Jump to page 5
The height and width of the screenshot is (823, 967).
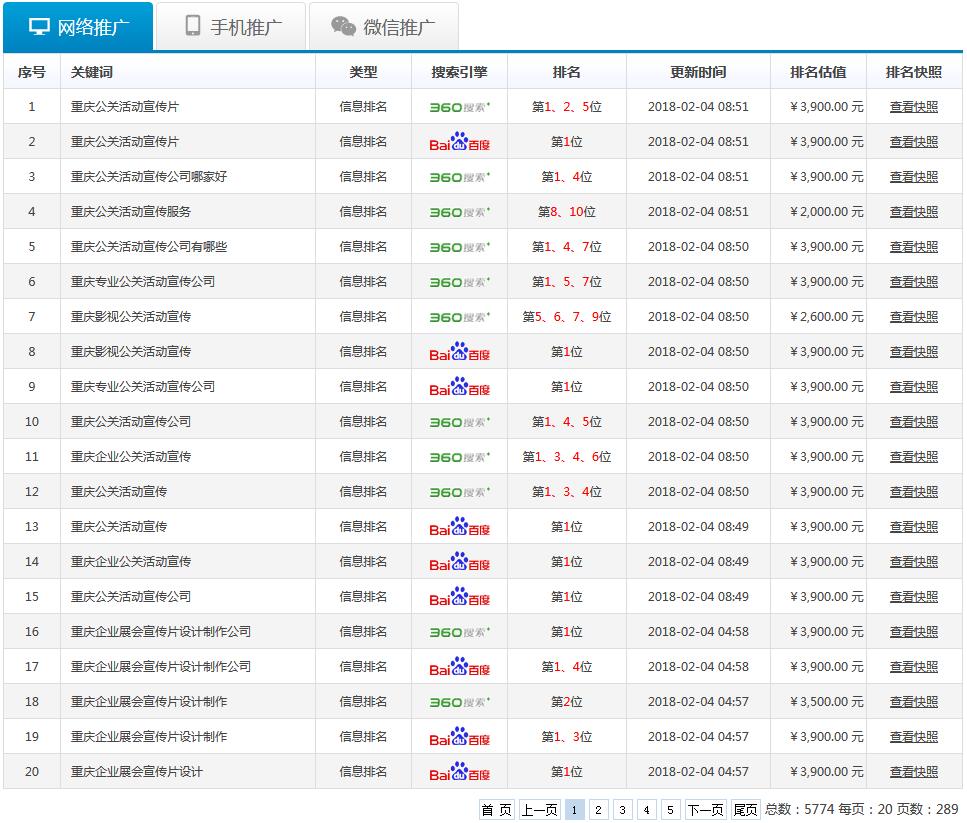pyautogui.click(x=670, y=809)
